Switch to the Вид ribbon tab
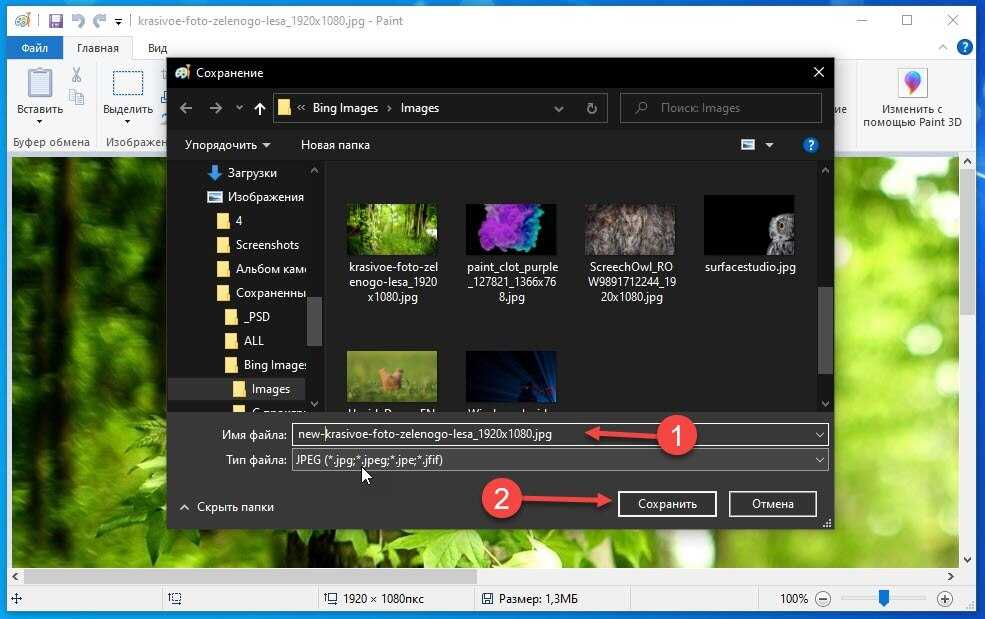 [157, 48]
